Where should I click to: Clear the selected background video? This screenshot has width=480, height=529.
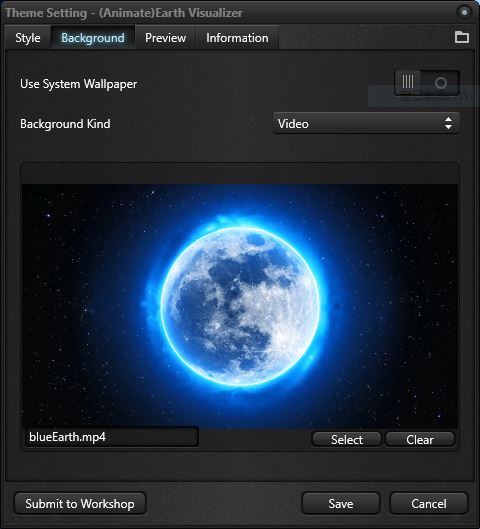[x=420, y=439]
